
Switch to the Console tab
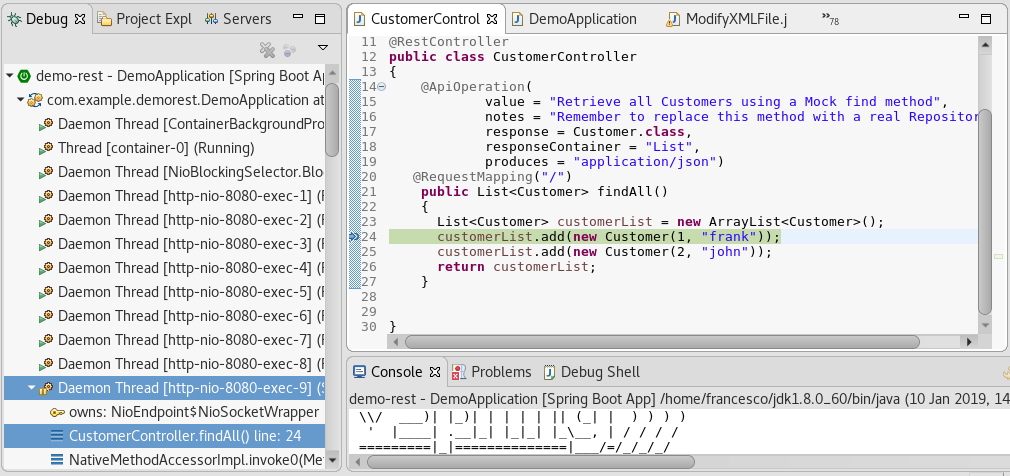[x=395, y=372]
